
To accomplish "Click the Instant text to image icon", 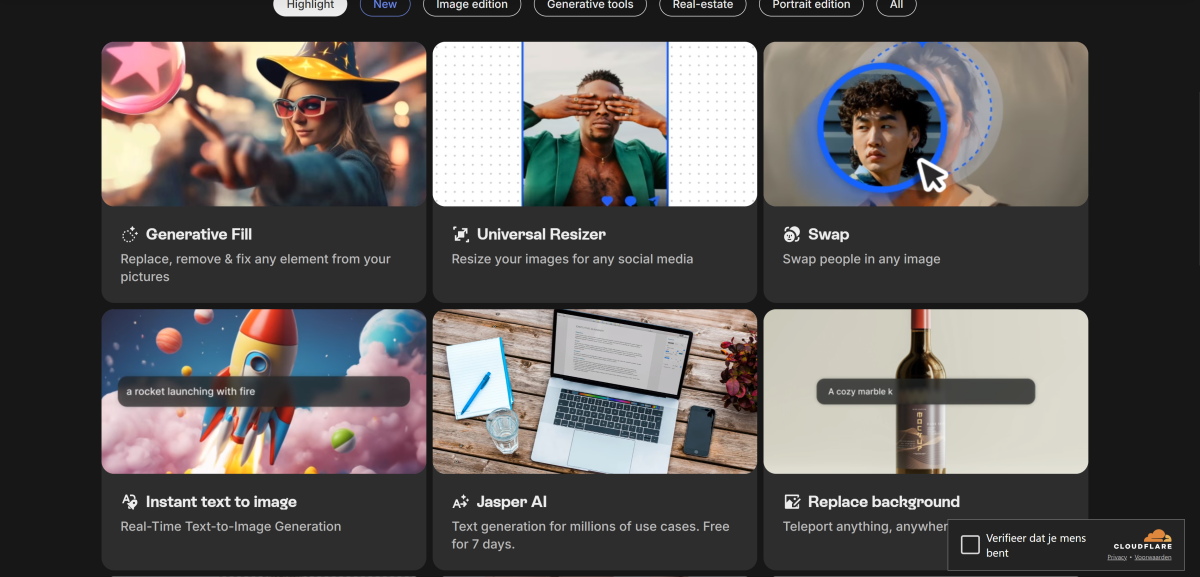I will coord(129,502).
